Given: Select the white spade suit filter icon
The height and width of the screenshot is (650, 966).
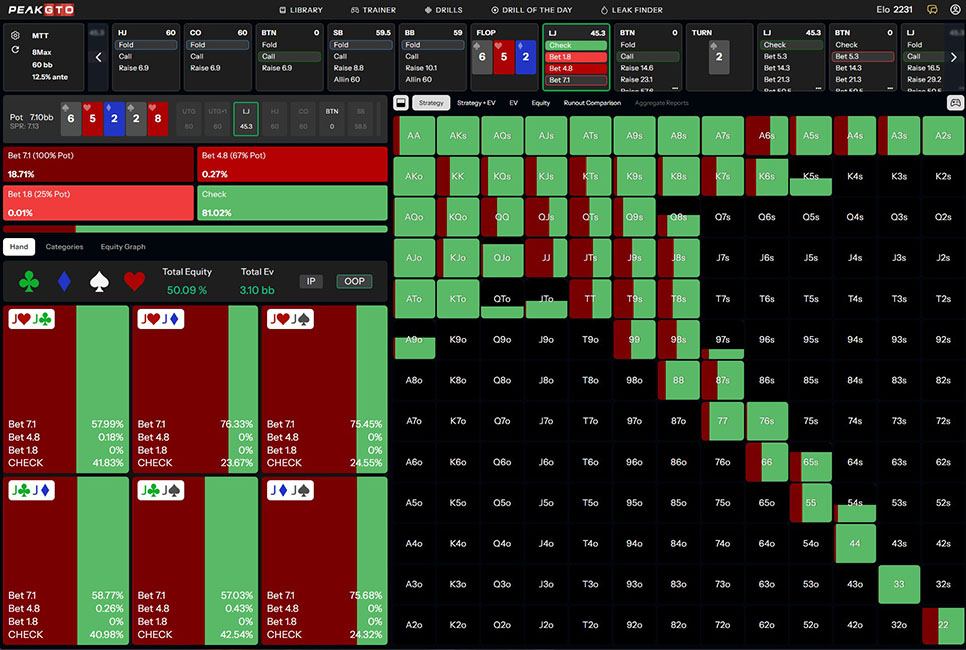Looking at the screenshot, I should coord(100,282).
